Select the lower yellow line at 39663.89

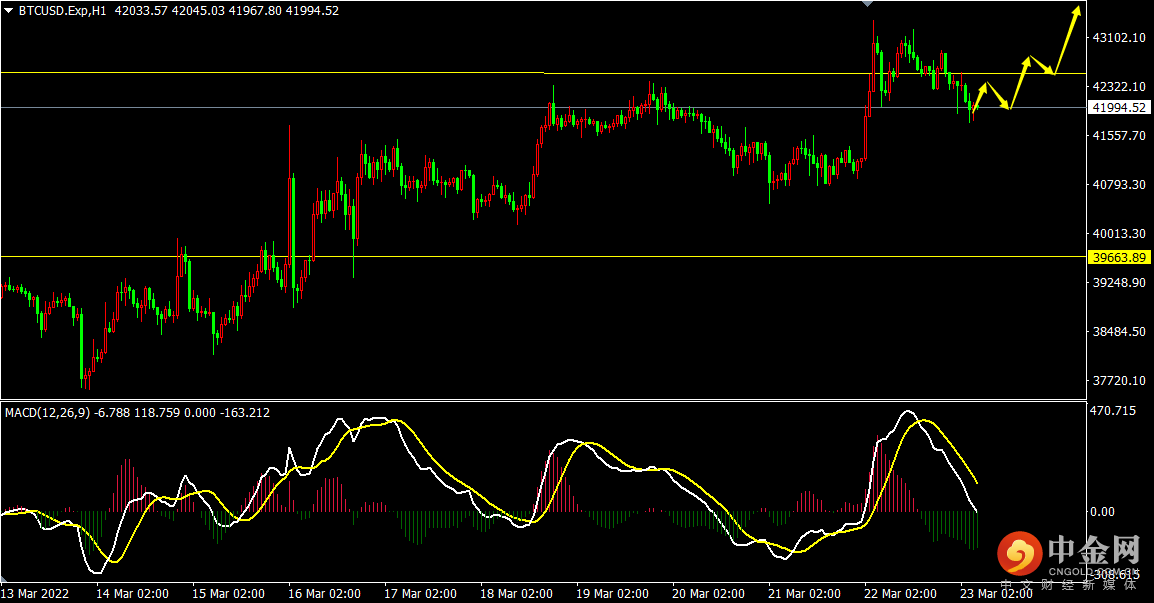543,256
